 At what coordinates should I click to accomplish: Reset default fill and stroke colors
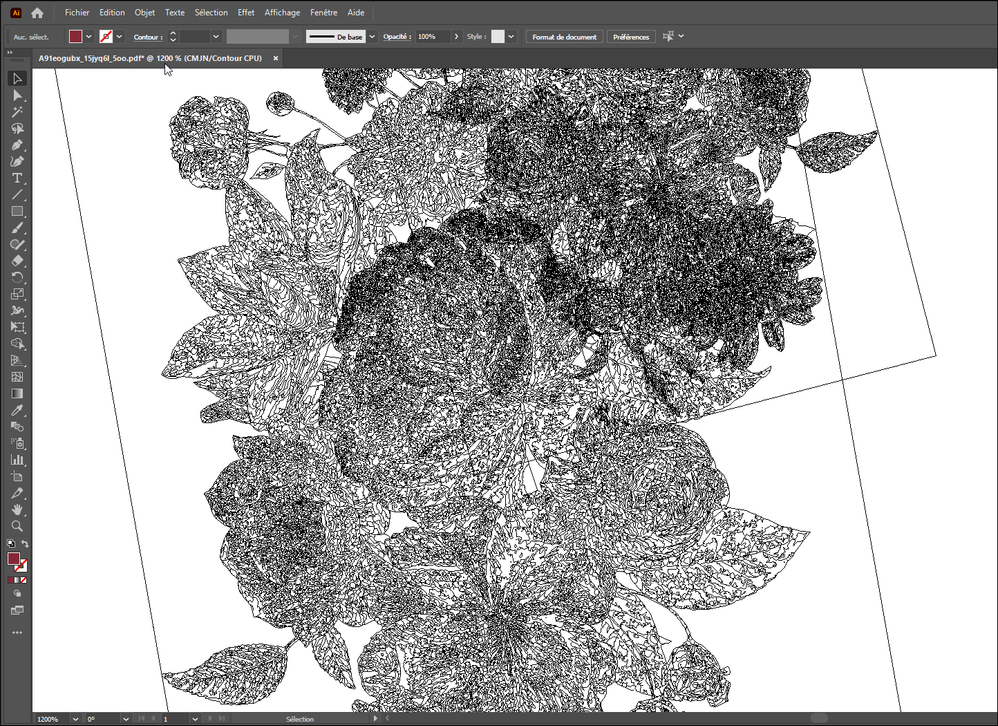point(11,544)
